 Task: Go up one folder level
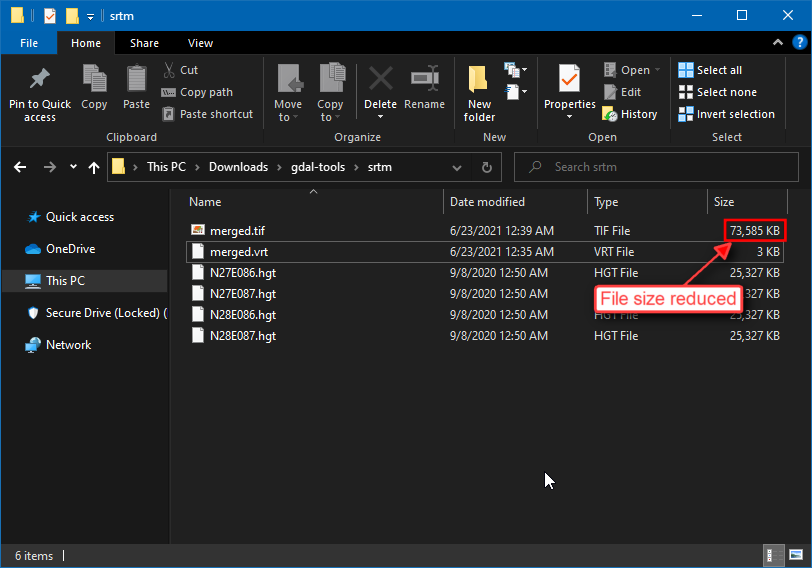[x=94, y=167]
